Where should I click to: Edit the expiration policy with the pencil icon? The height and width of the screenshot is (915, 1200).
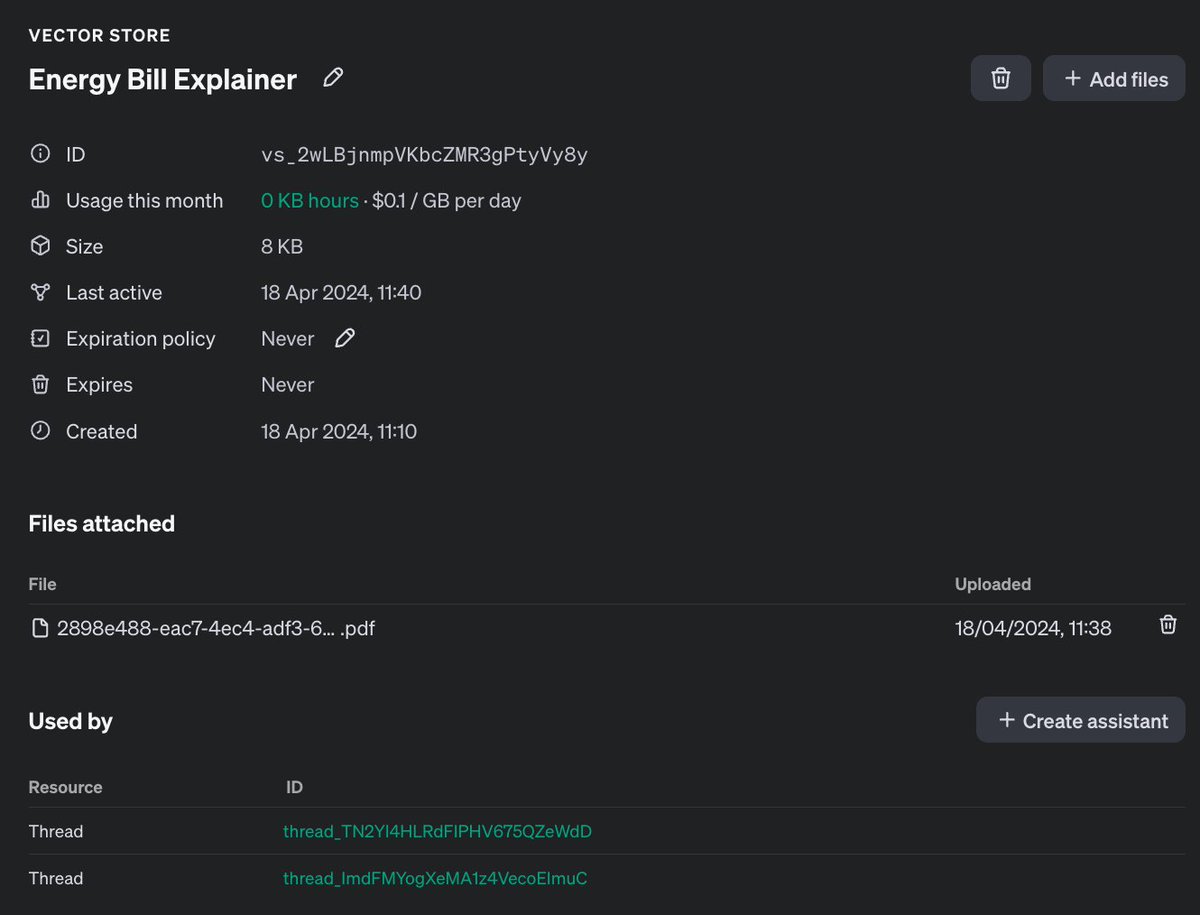coord(345,338)
